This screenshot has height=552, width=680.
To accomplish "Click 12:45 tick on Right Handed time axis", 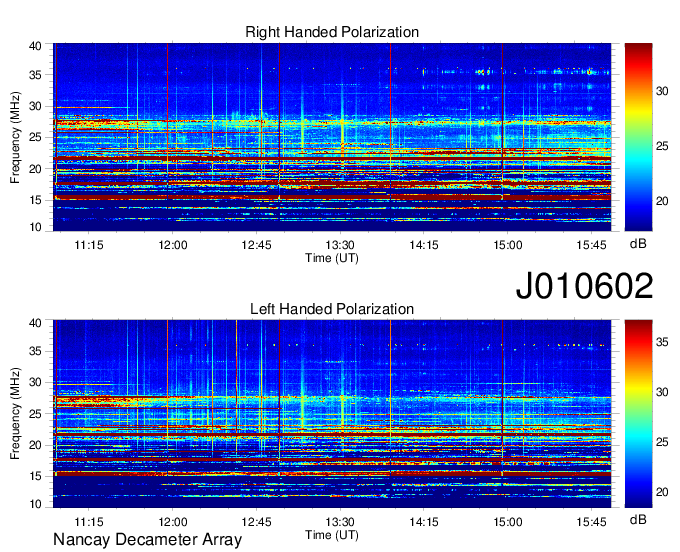I will point(256,245).
